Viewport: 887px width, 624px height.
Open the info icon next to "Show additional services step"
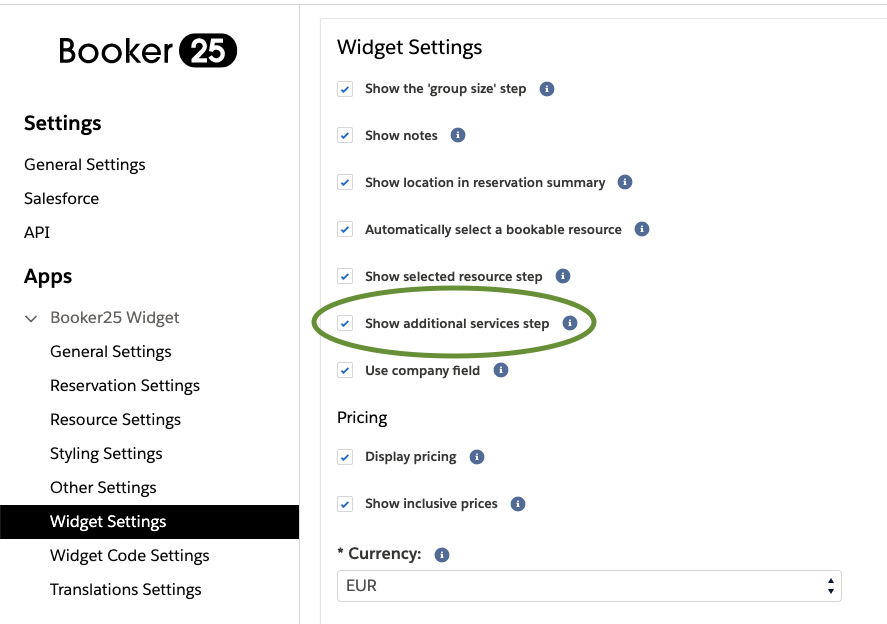(569, 323)
